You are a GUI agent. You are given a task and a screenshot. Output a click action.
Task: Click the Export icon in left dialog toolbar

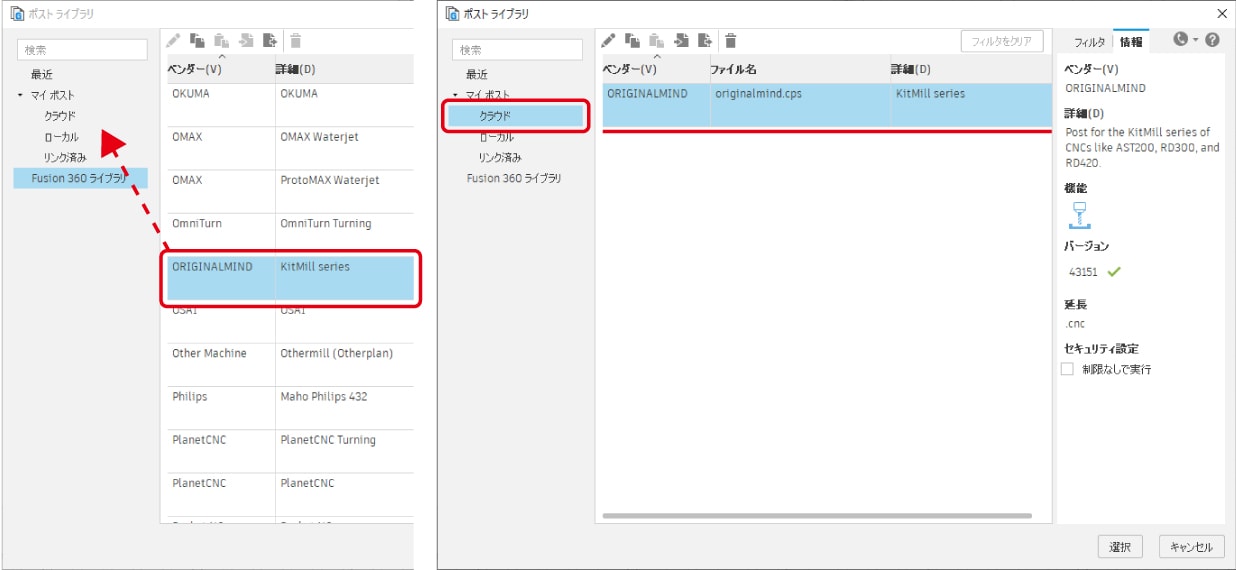pyautogui.click(x=270, y=40)
